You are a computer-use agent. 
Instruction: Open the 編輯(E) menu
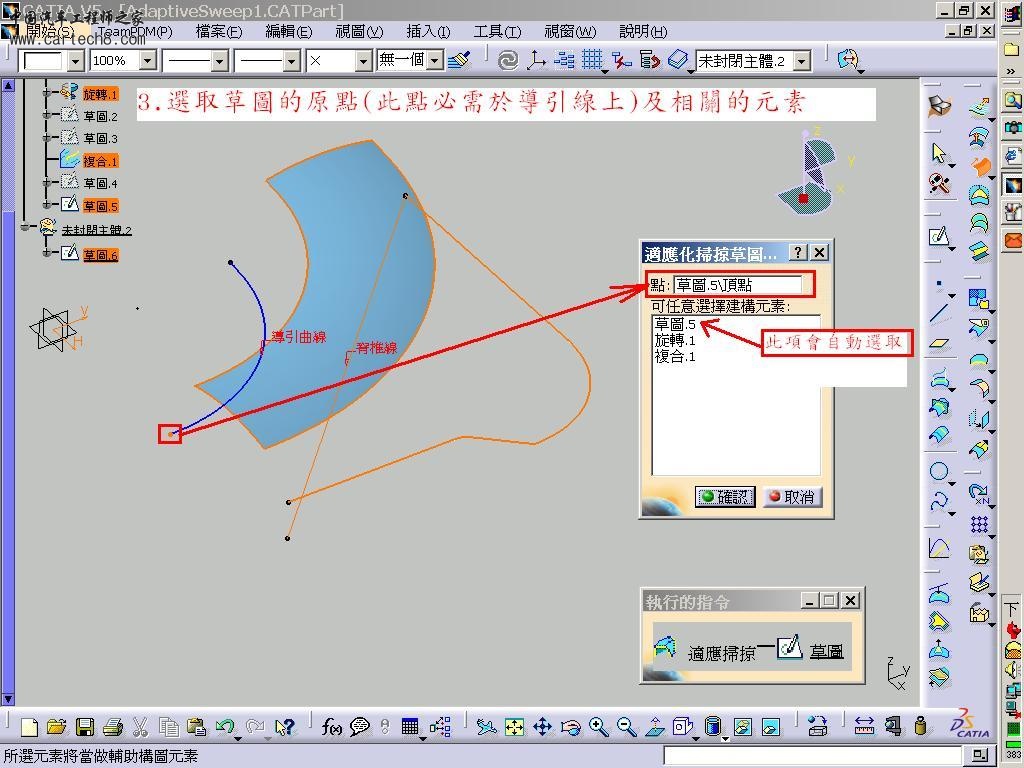(x=289, y=31)
